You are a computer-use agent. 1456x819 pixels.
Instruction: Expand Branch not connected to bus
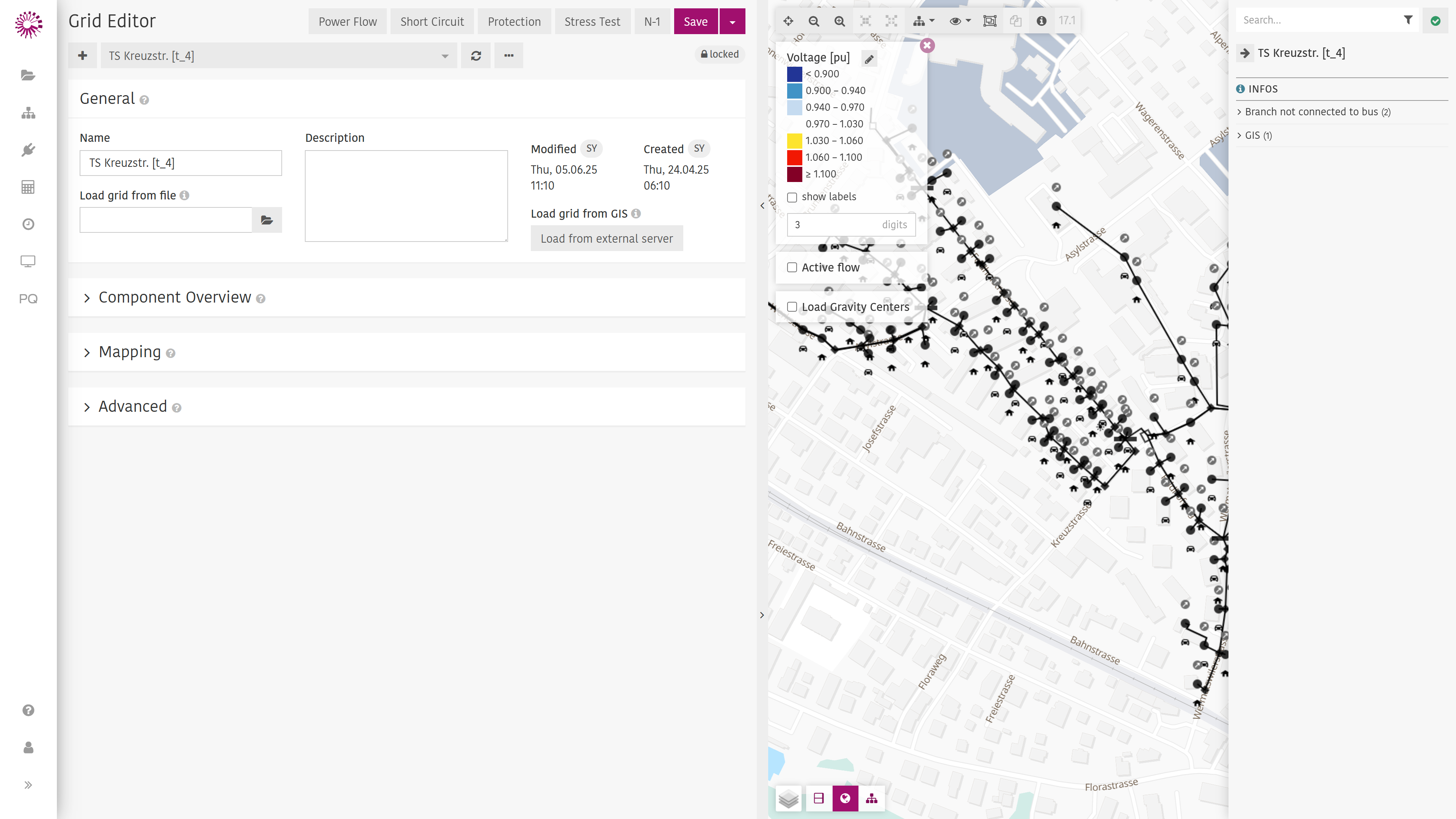(x=1318, y=112)
